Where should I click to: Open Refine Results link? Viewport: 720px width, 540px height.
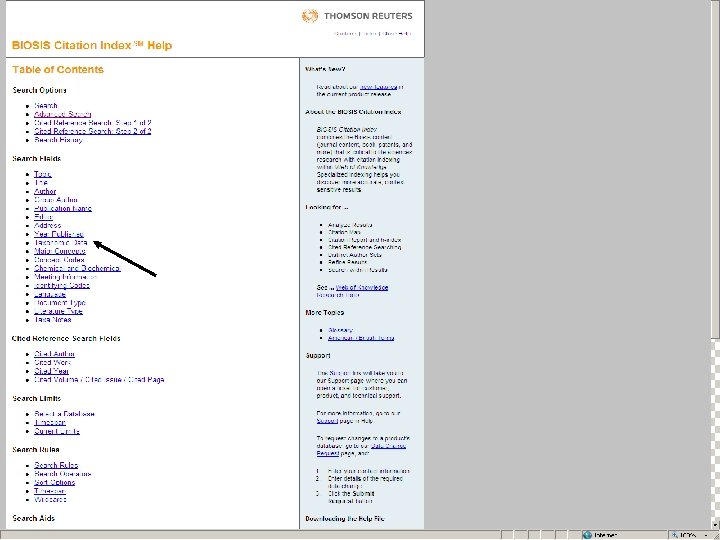[348, 262]
